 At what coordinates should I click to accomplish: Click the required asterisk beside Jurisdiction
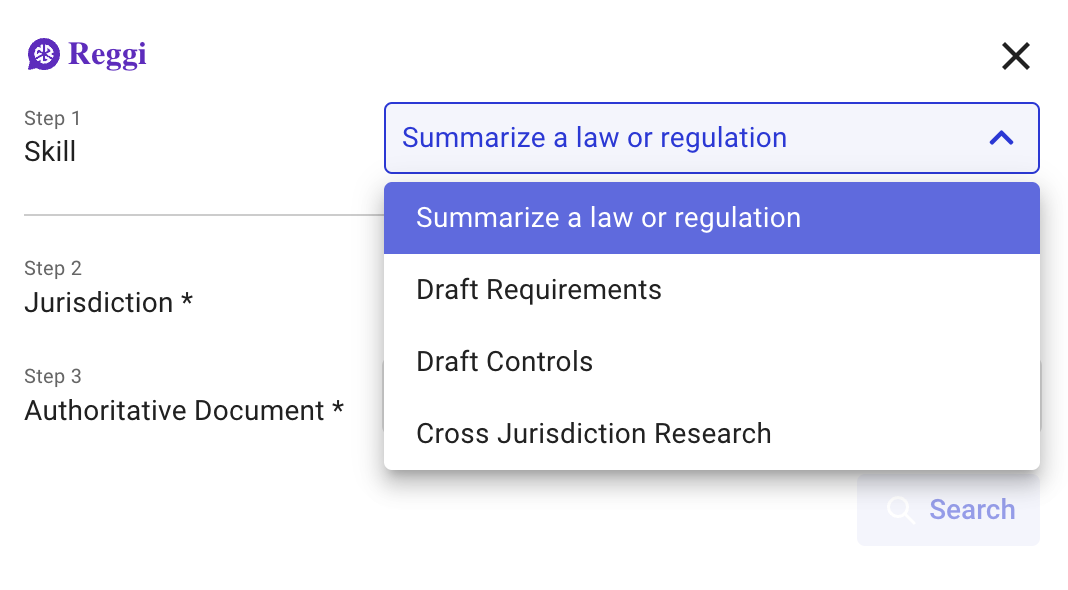tap(187, 302)
